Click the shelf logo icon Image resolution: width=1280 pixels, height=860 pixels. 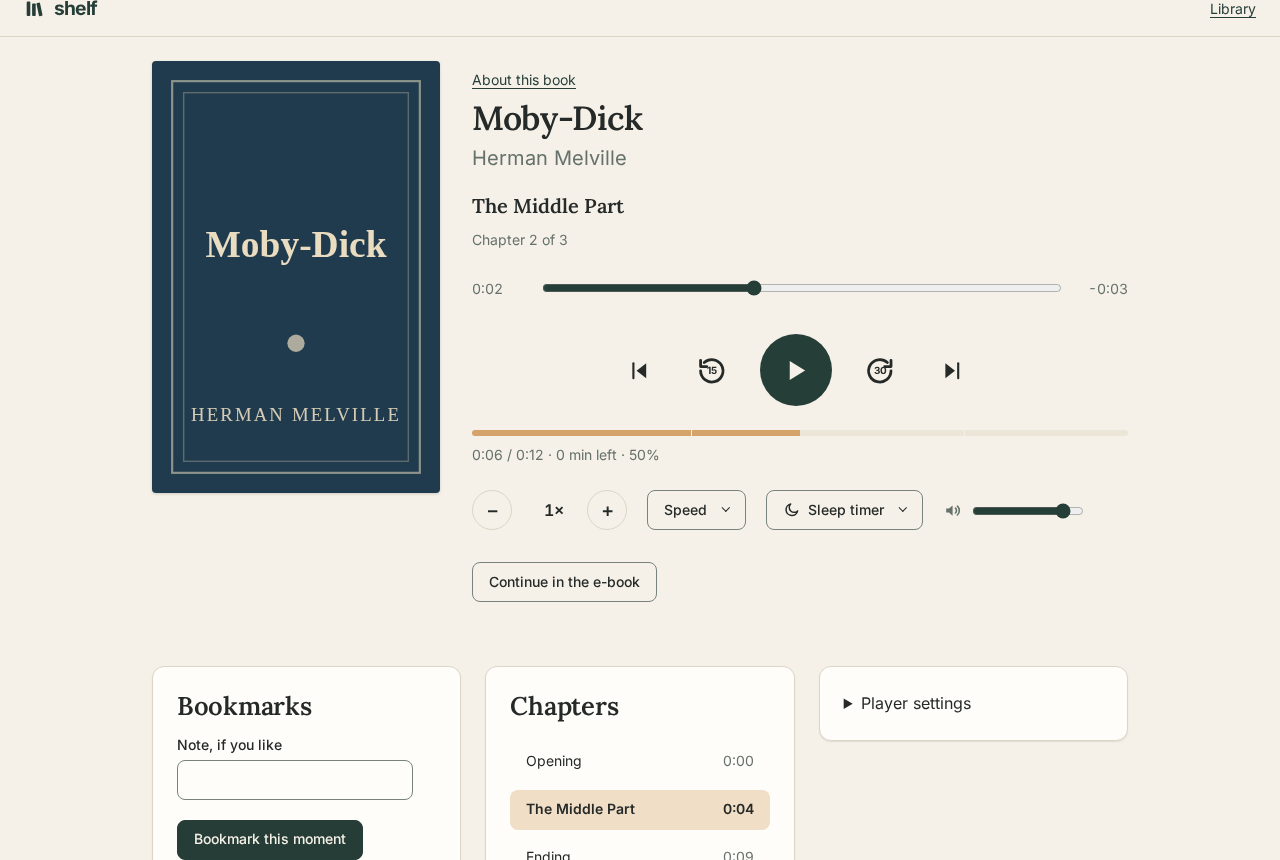click(34, 9)
